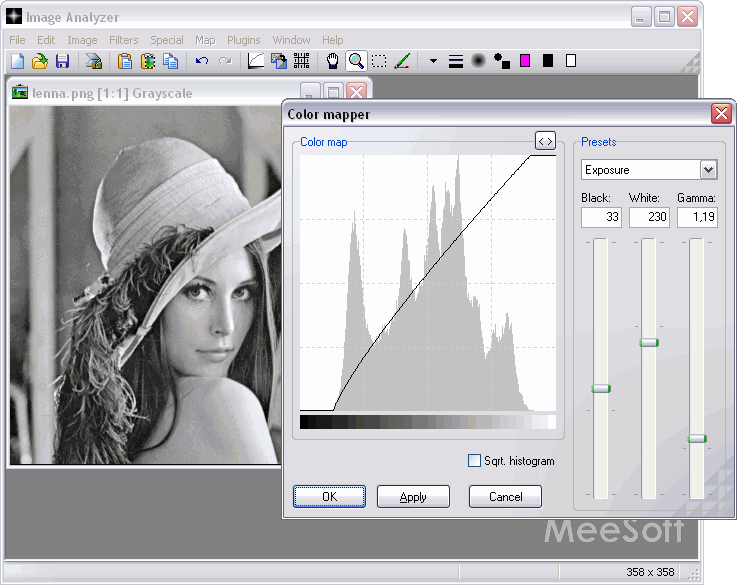737x585 pixels.
Task: Open a file with the folder icon
Action: click(x=40, y=61)
